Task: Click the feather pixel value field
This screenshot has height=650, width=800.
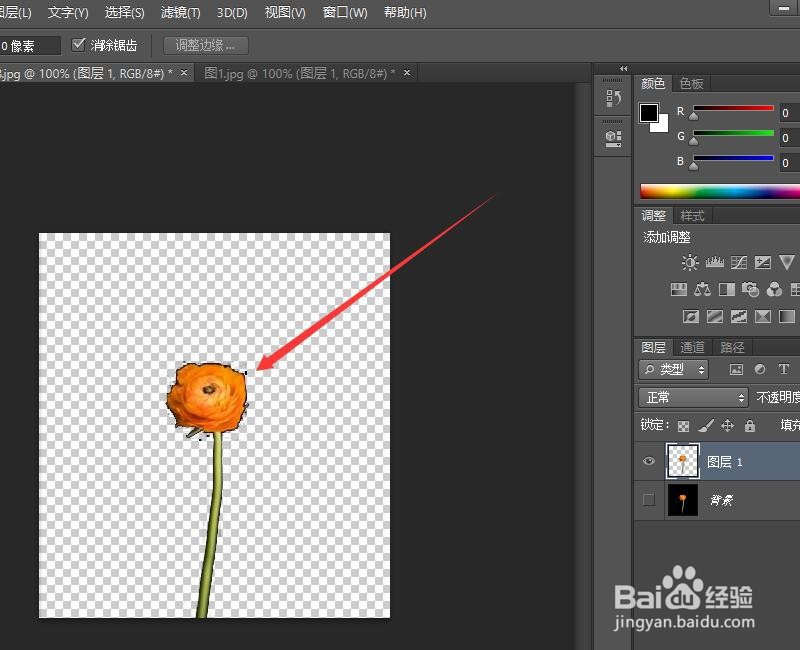Action: tap(30, 46)
